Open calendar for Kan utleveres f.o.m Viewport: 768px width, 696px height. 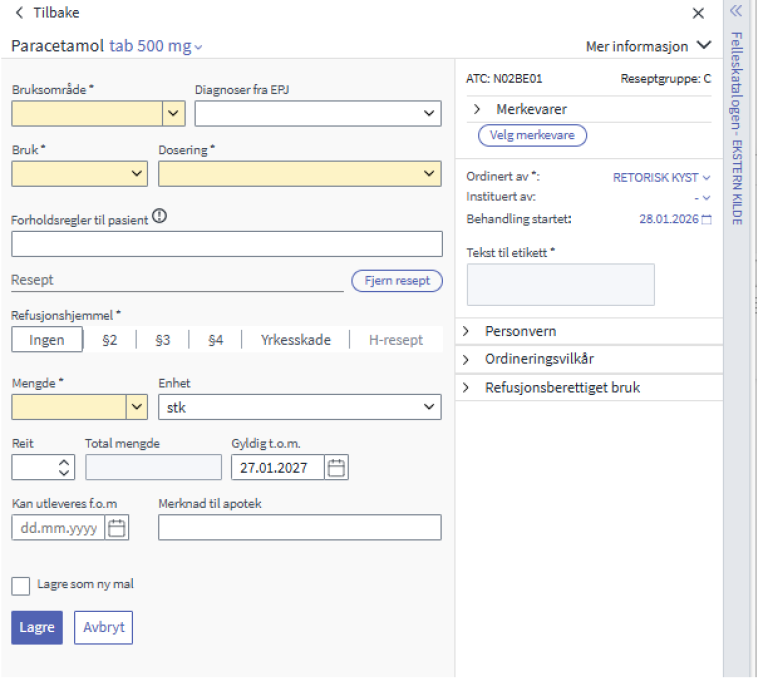(117, 528)
